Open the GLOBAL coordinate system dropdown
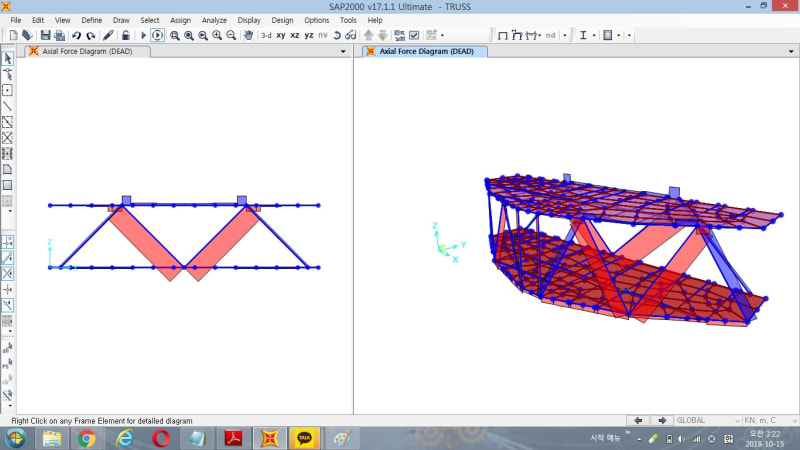This screenshot has width=800, height=450. pos(737,421)
